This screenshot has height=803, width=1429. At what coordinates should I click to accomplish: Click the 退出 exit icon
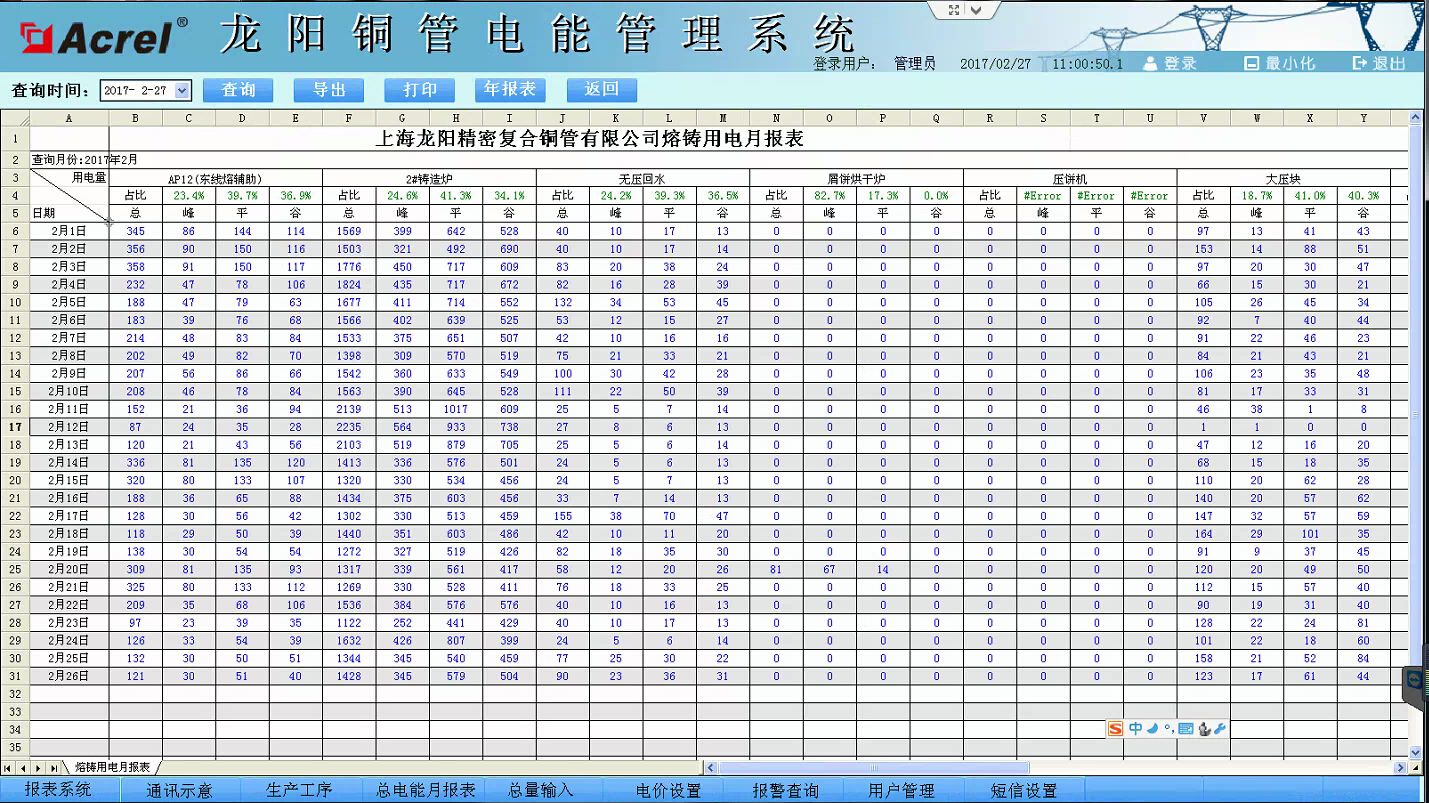tap(1359, 63)
